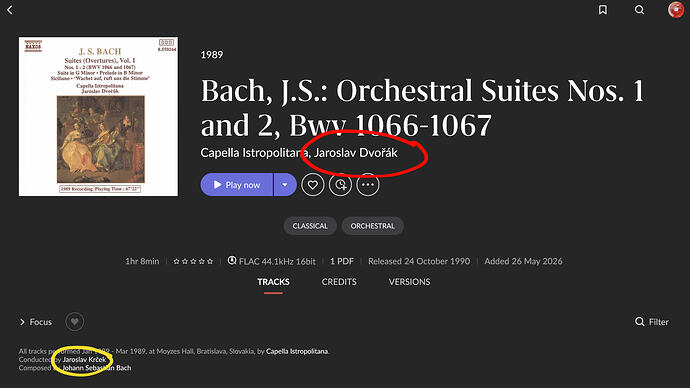Click the Play now button
Viewport: 690px width, 388px height.
[x=237, y=185]
